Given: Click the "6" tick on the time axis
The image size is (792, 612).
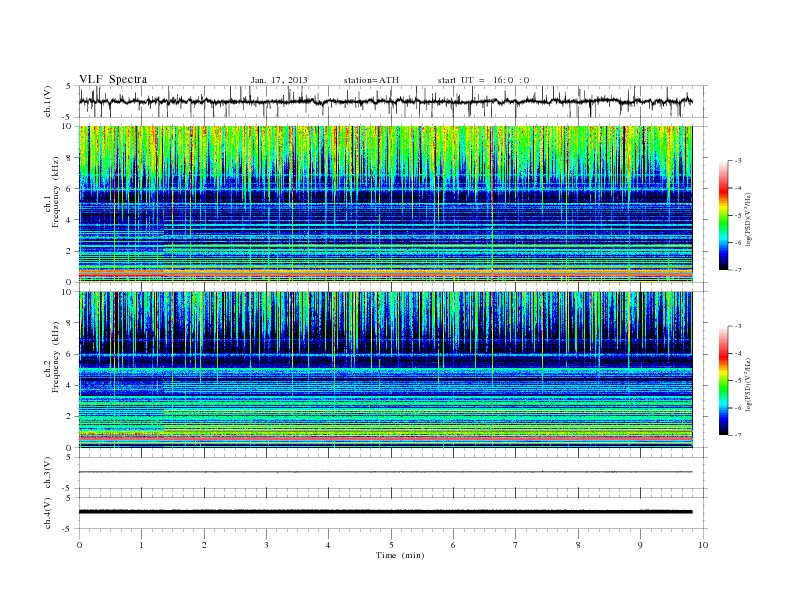Looking at the screenshot, I should pyautogui.click(x=453, y=545).
